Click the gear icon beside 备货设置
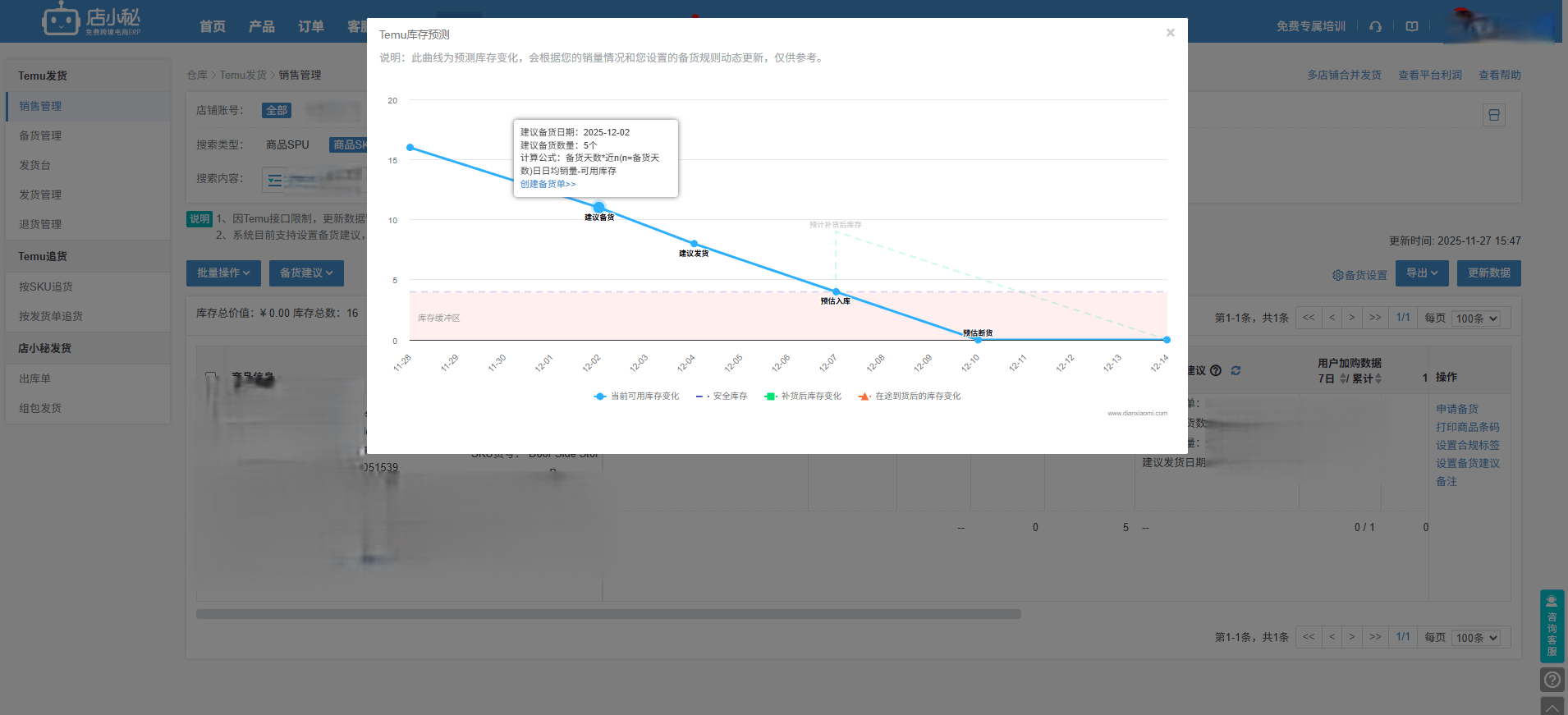The image size is (1568, 715). click(x=1337, y=275)
